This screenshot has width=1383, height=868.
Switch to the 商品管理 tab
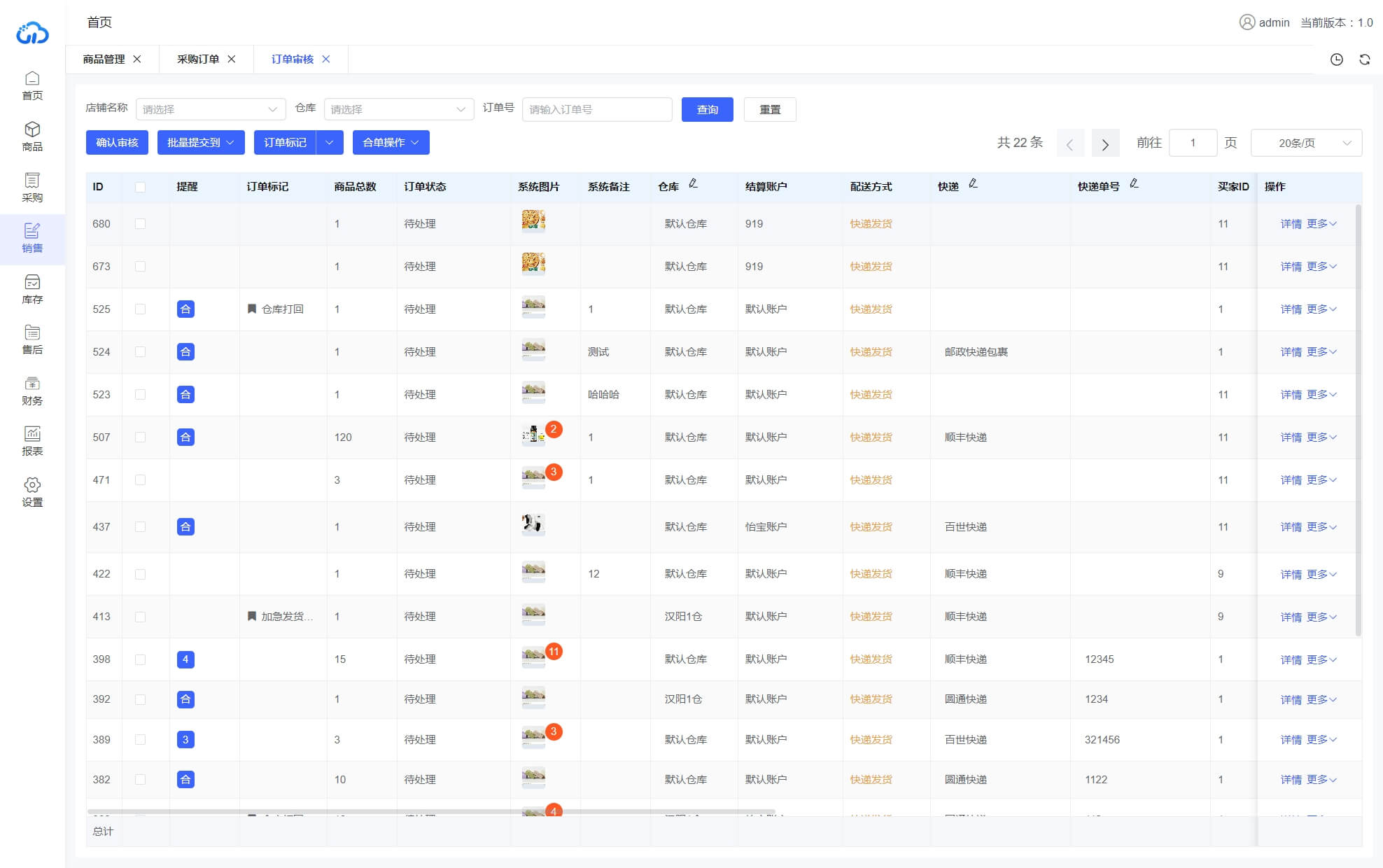point(104,59)
